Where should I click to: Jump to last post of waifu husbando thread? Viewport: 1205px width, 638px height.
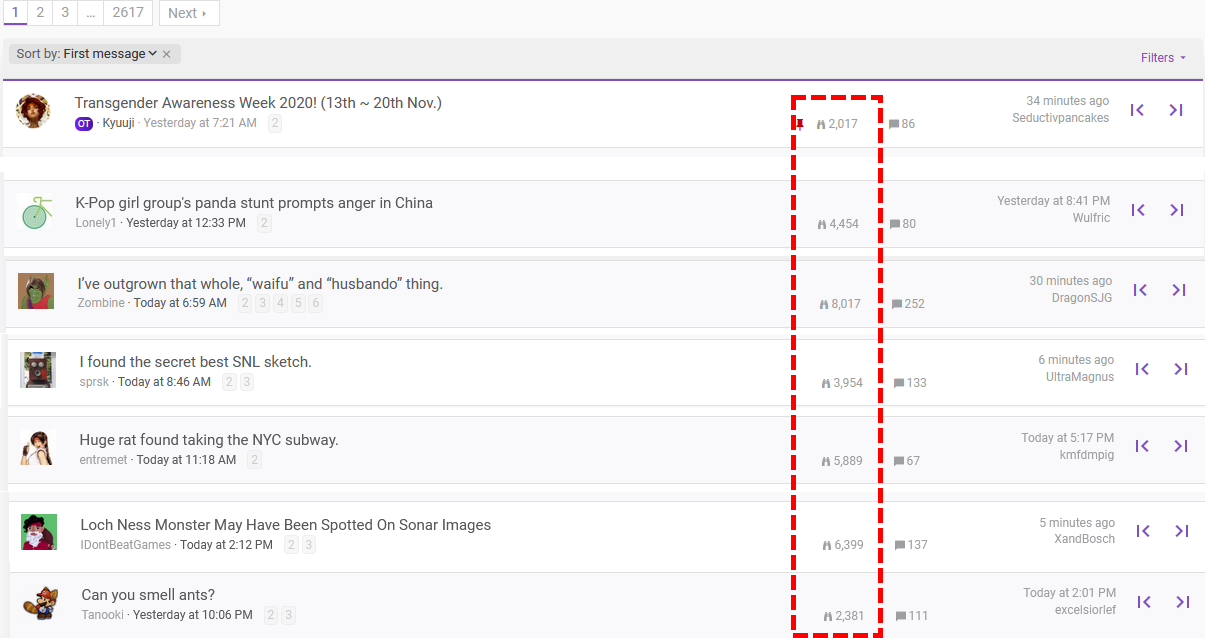point(1179,290)
